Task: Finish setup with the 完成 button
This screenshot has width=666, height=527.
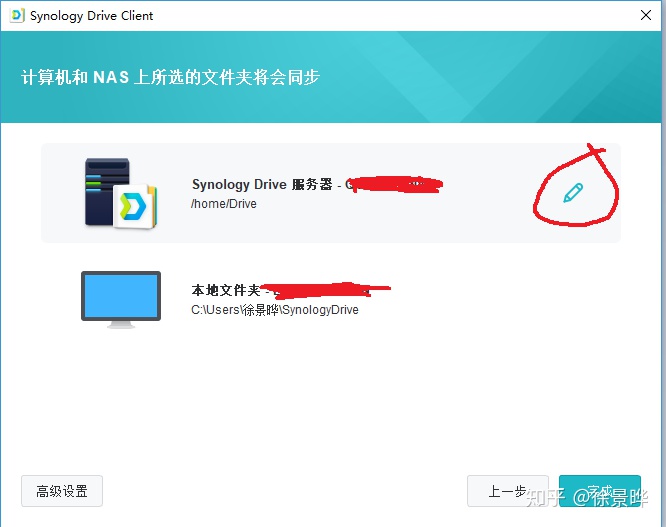Action: [600, 491]
